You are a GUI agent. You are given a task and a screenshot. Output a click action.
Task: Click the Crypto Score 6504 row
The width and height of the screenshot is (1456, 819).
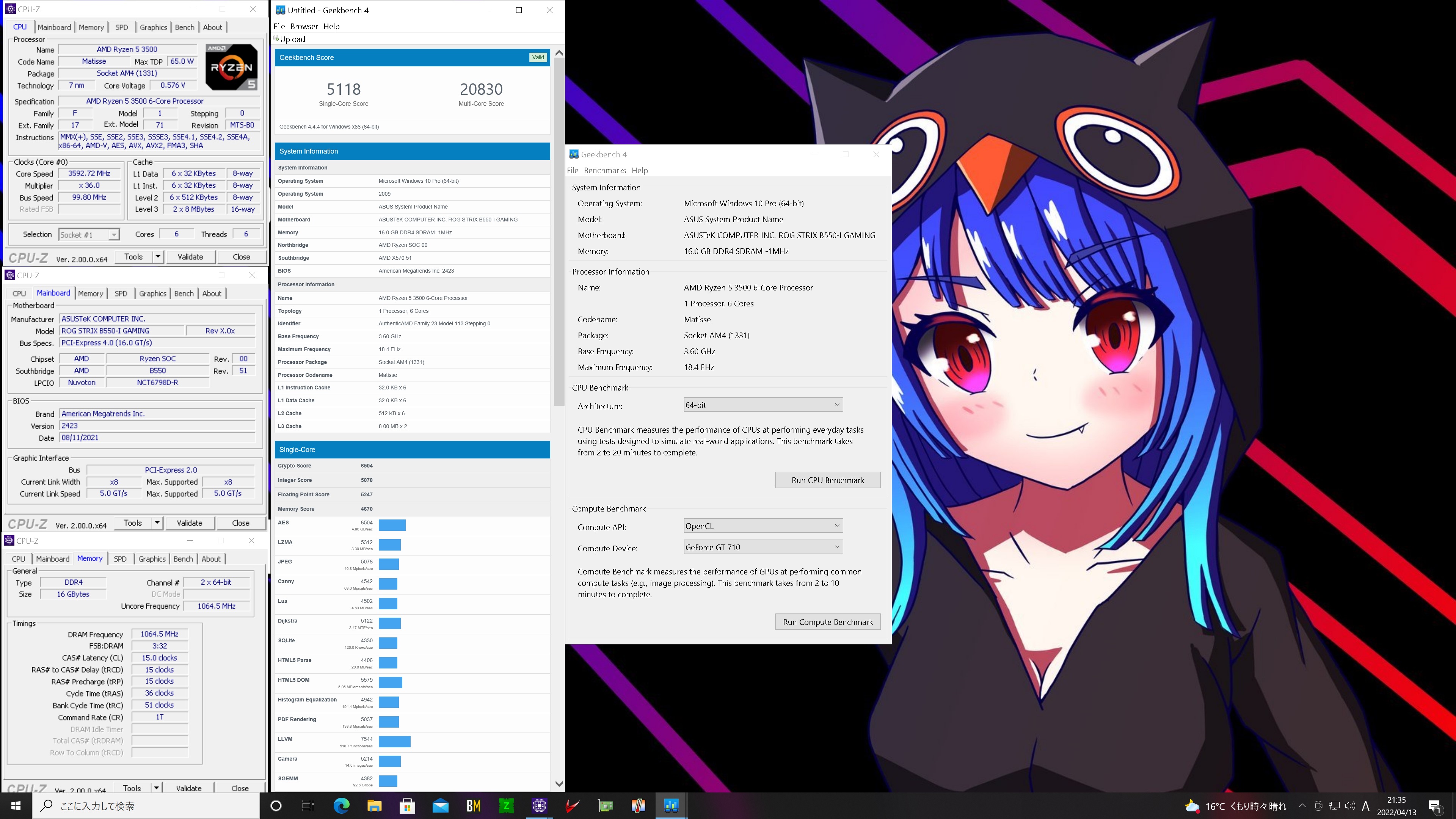(x=411, y=466)
